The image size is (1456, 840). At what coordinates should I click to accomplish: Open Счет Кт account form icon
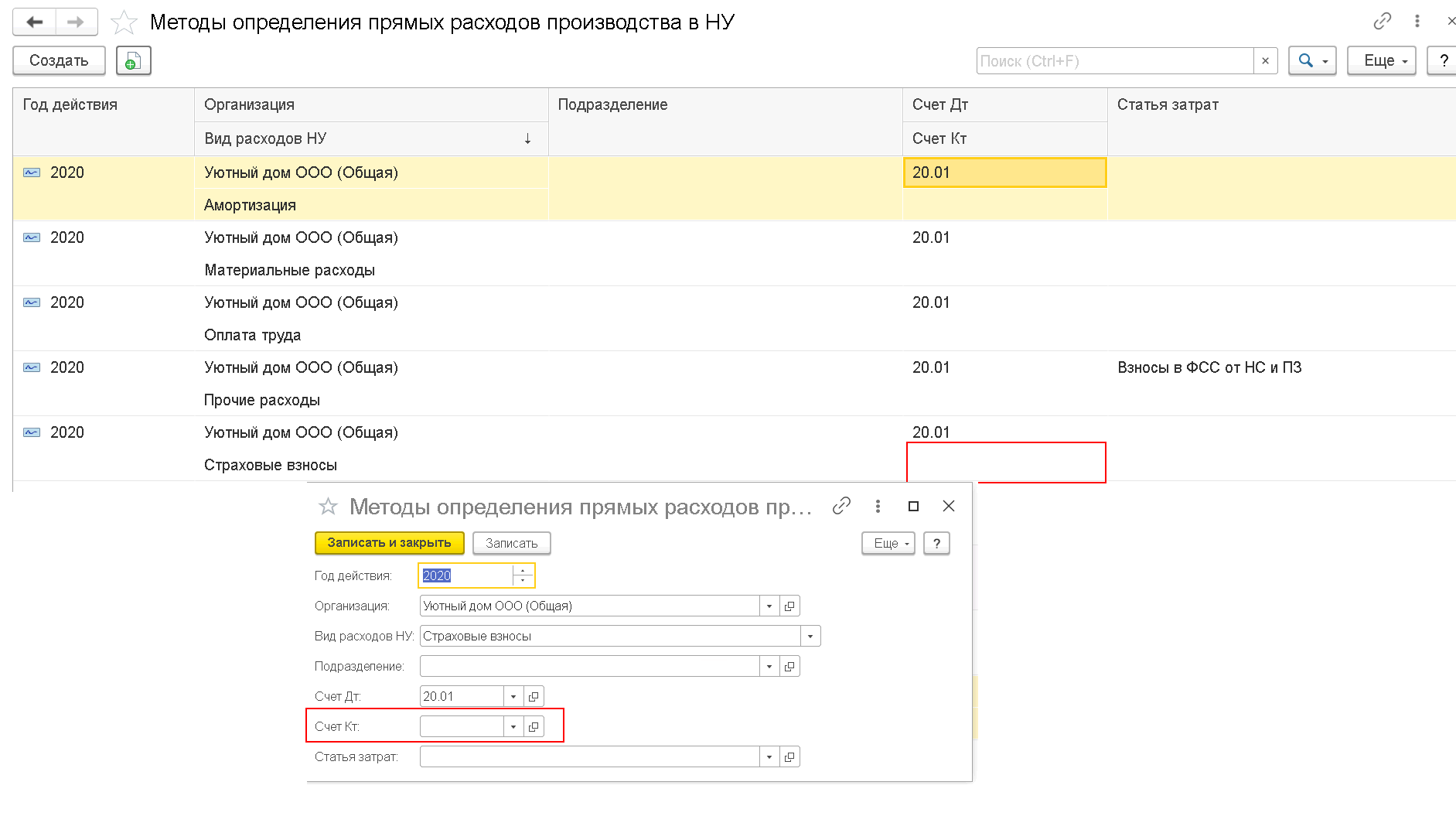[534, 726]
